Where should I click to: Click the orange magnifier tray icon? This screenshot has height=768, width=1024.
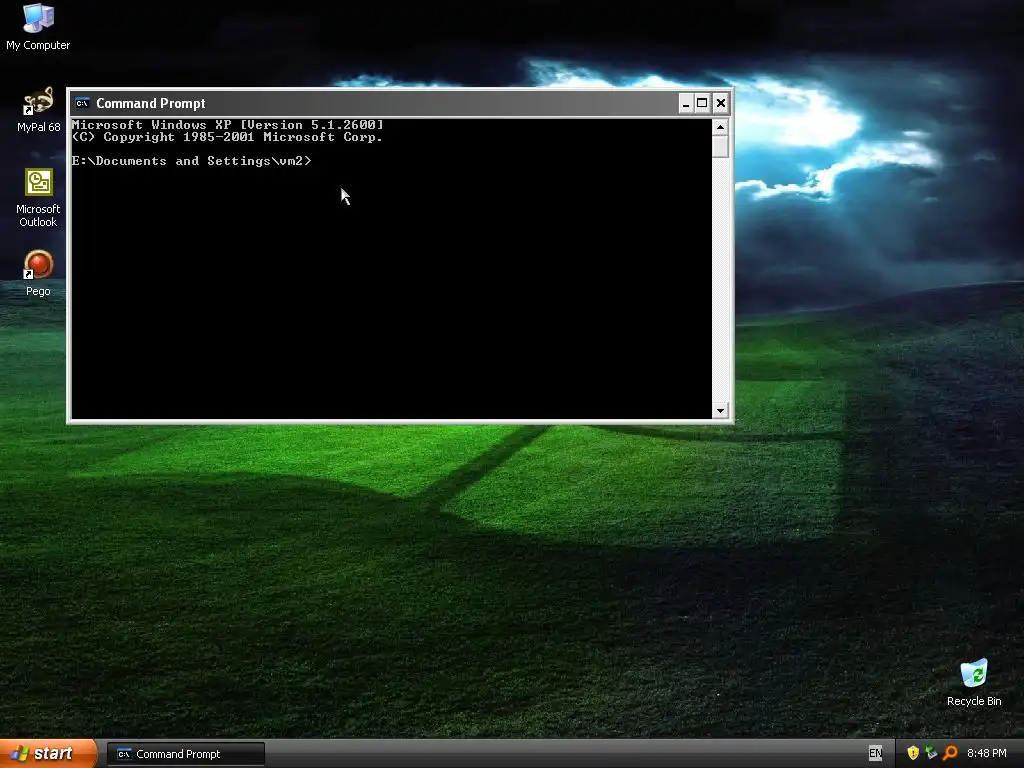[950, 753]
